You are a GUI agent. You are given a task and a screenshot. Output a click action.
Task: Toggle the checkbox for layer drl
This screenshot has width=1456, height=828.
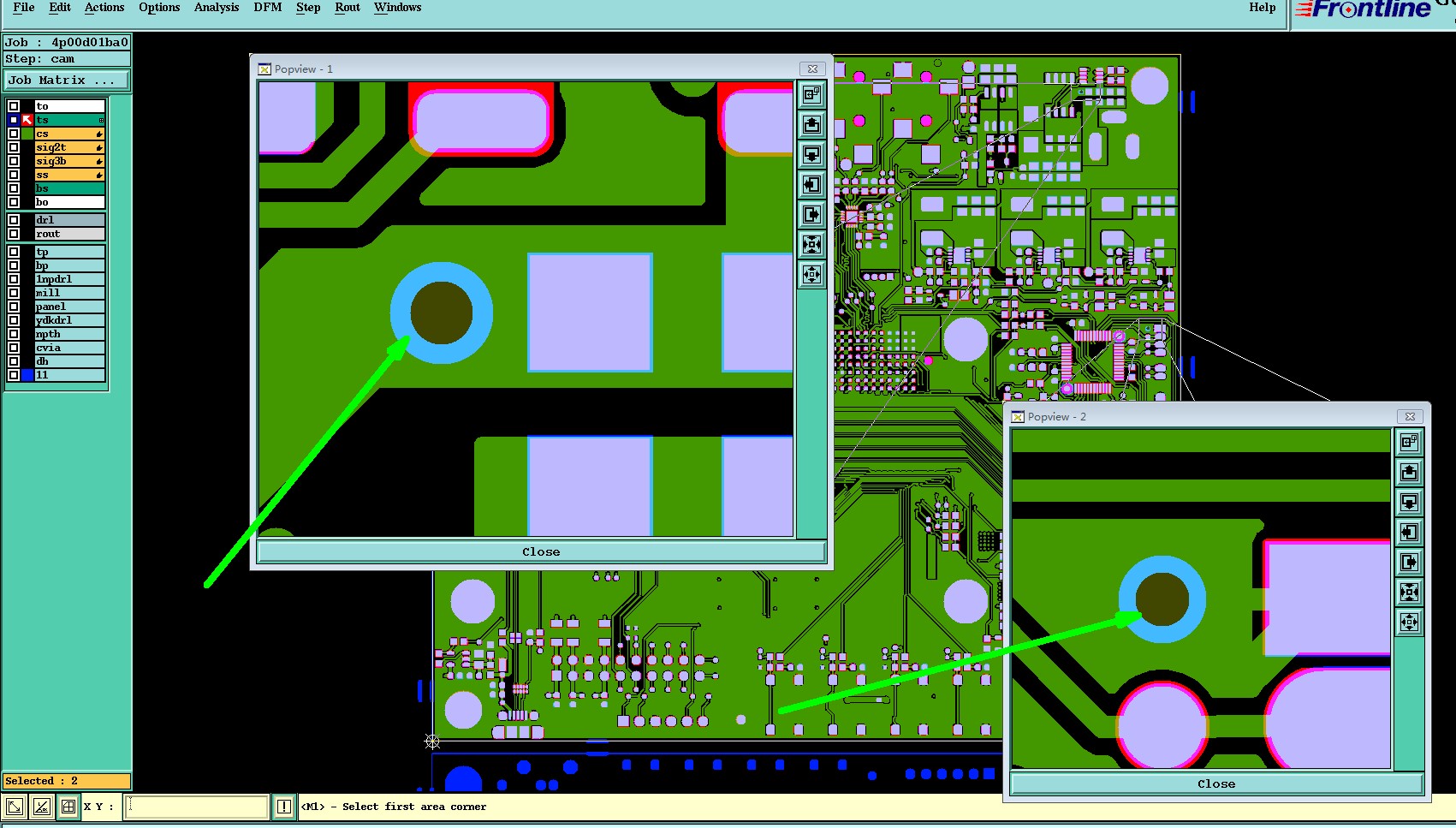tap(14, 220)
